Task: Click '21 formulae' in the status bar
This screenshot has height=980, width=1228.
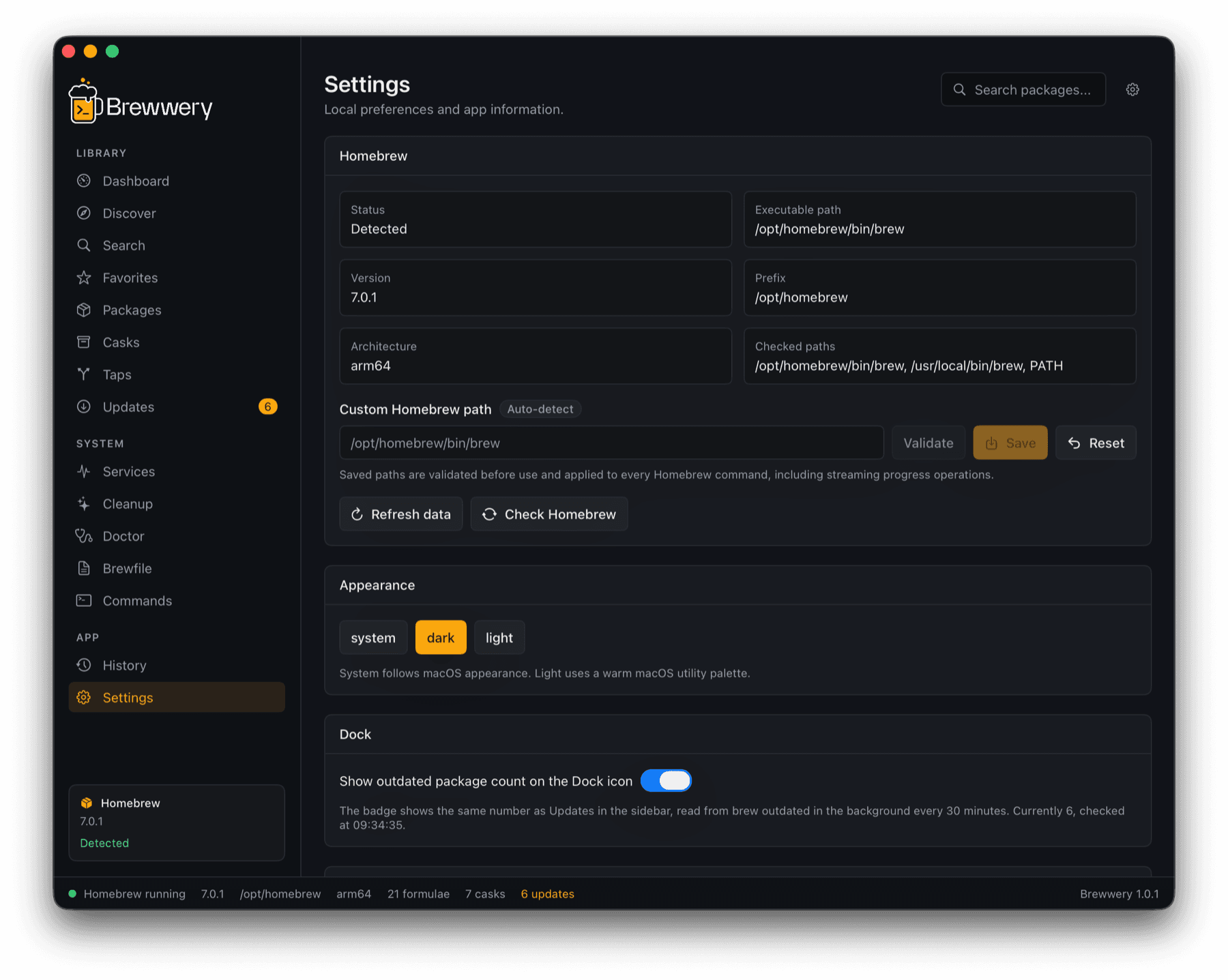Action: coord(418,893)
